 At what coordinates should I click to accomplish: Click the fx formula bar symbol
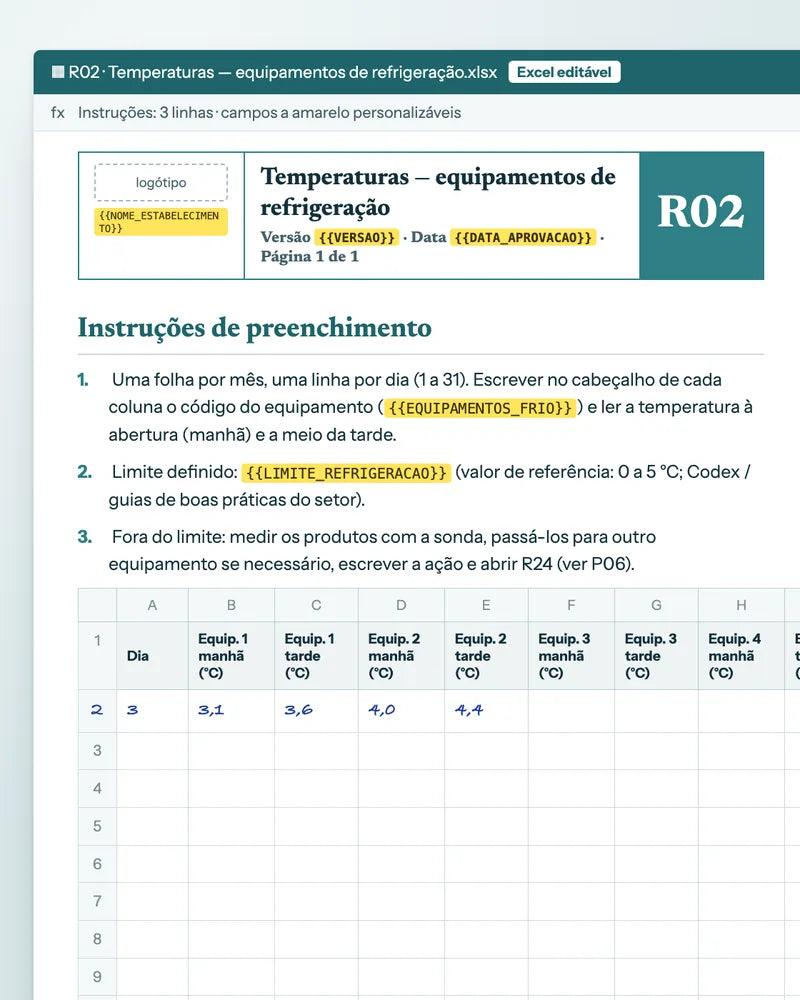pos(58,113)
